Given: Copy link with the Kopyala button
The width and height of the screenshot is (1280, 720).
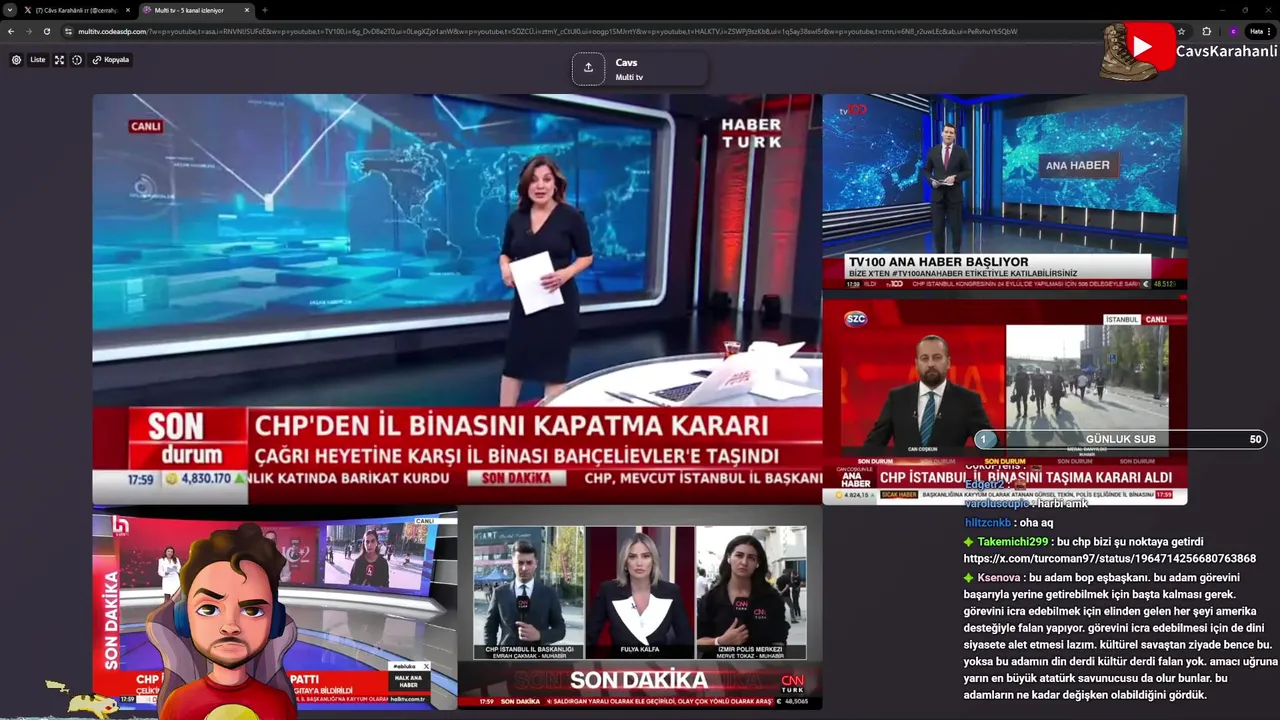Looking at the screenshot, I should coord(111,60).
